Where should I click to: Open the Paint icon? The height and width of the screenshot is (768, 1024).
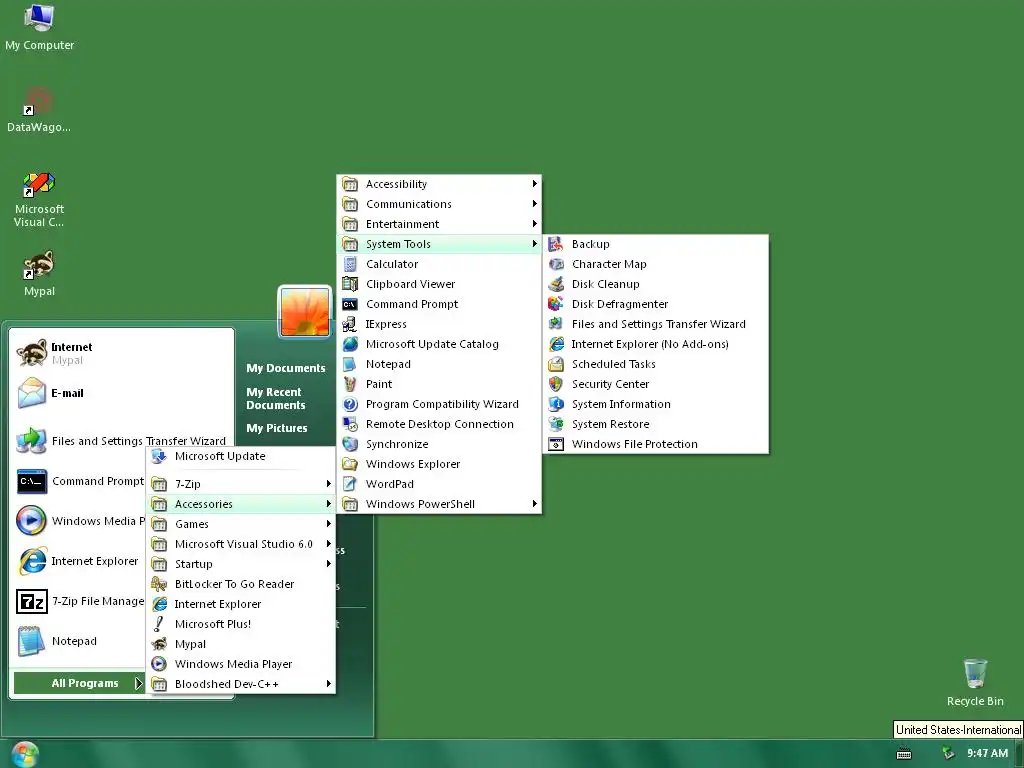pos(350,384)
